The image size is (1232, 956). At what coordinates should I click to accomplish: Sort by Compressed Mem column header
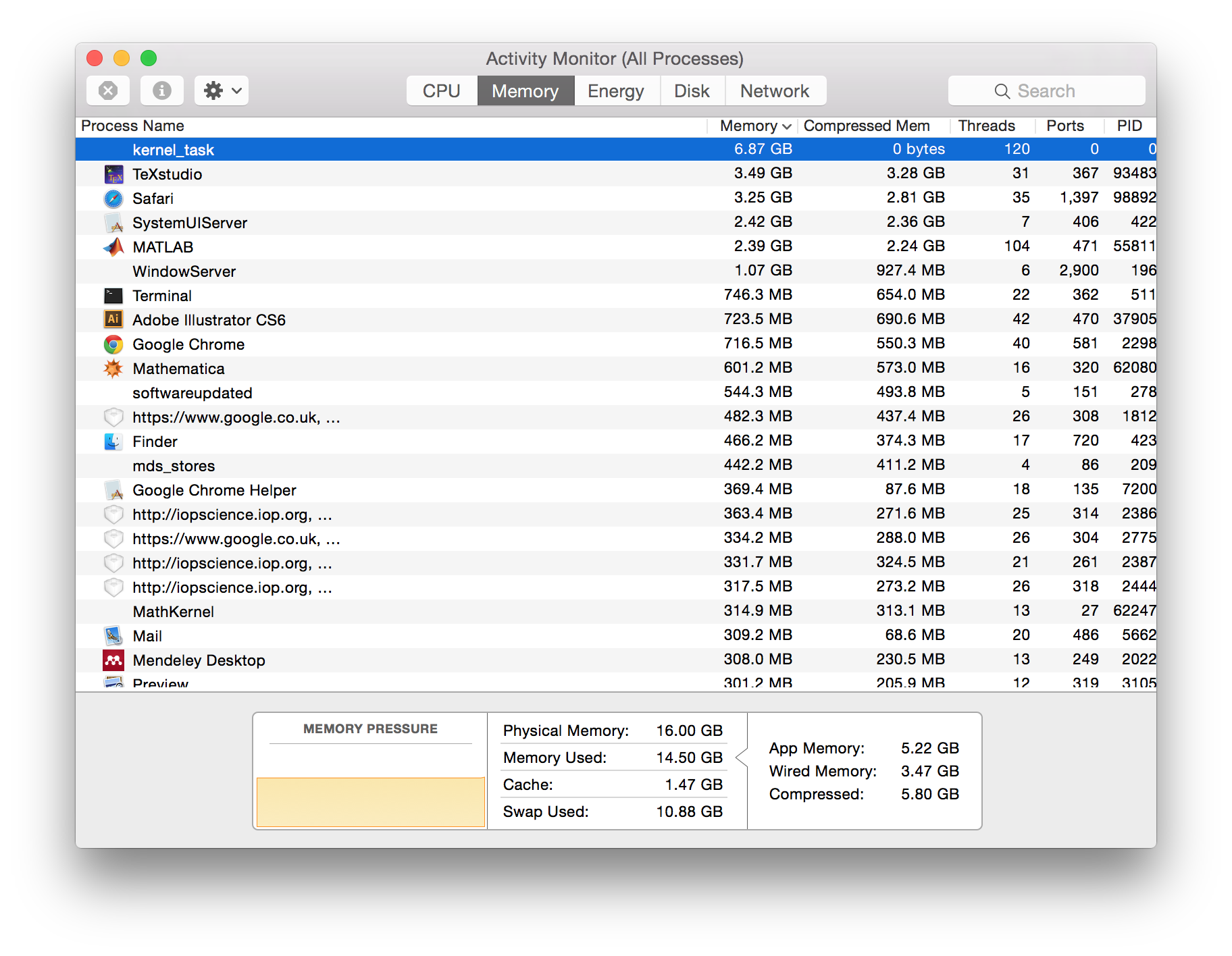pyautogui.click(x=873, y=126)
